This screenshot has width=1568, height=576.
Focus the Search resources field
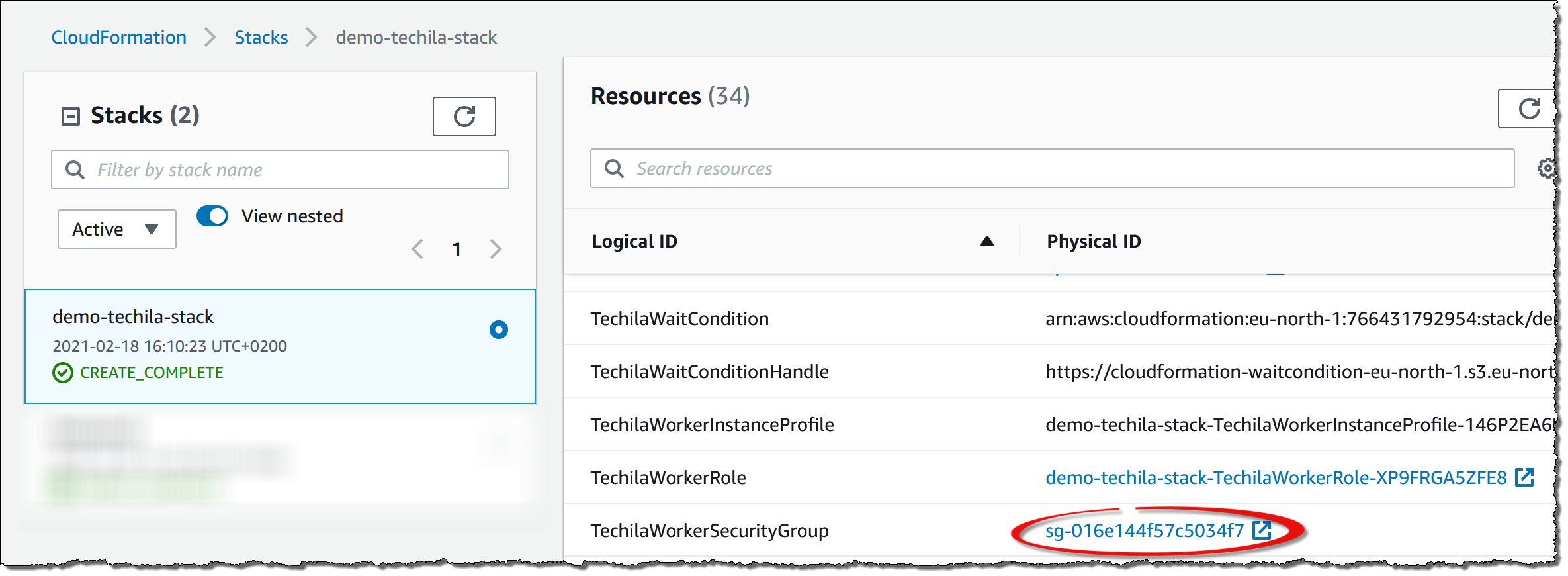pos(1059,168)
